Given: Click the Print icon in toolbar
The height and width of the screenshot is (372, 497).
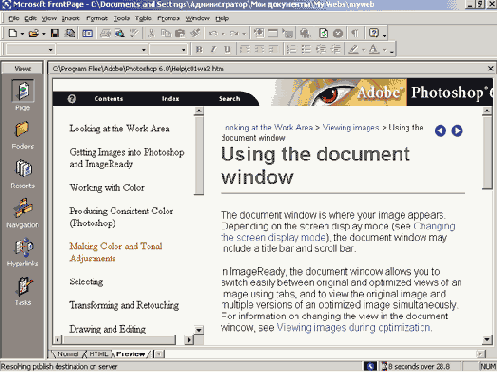Looking at the screenshot, I should tap(105, 33).
